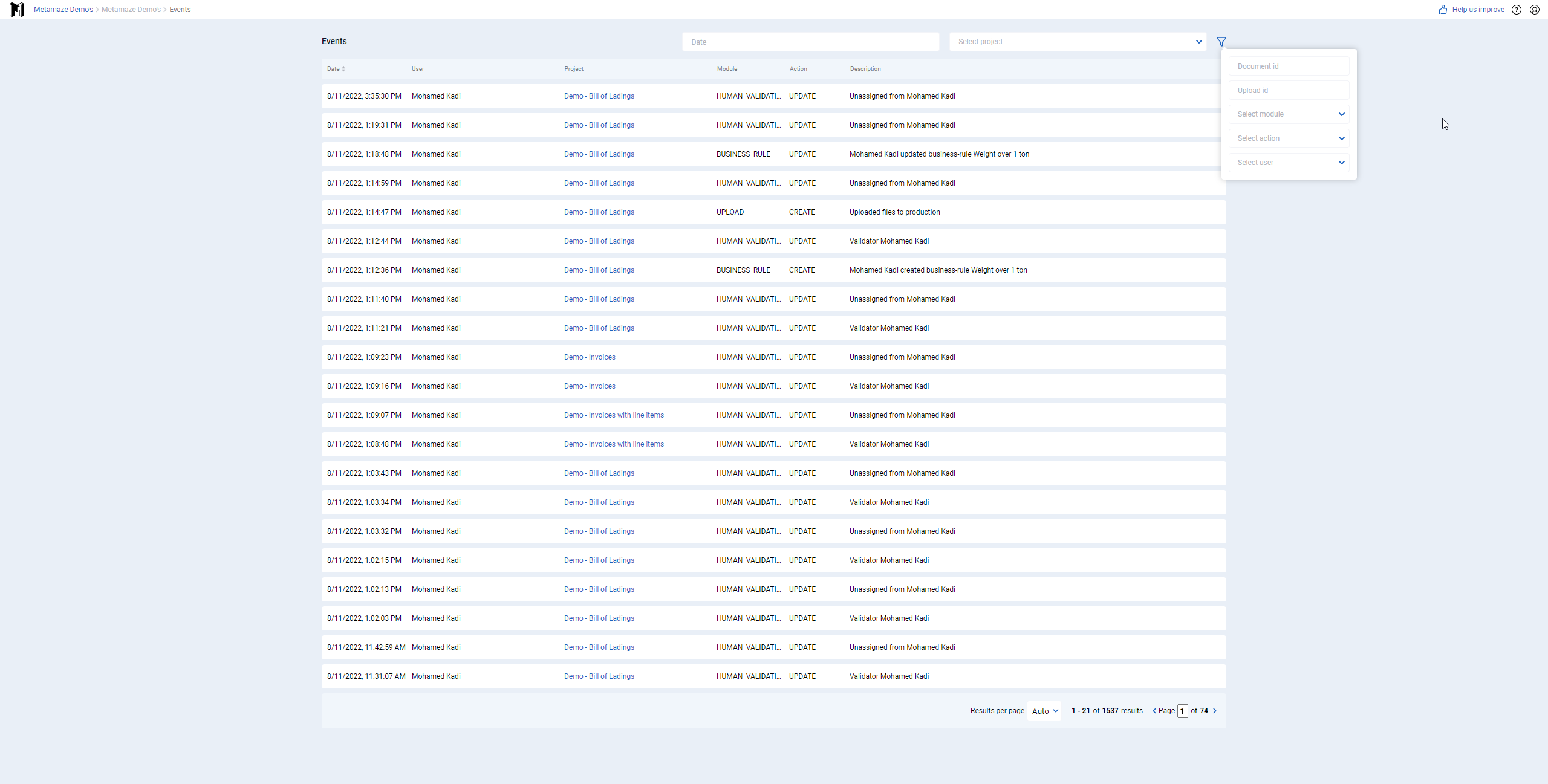Click the Document id field
The height and width of the screenshot is (784, 1548).
click(x=1289, y=66)
